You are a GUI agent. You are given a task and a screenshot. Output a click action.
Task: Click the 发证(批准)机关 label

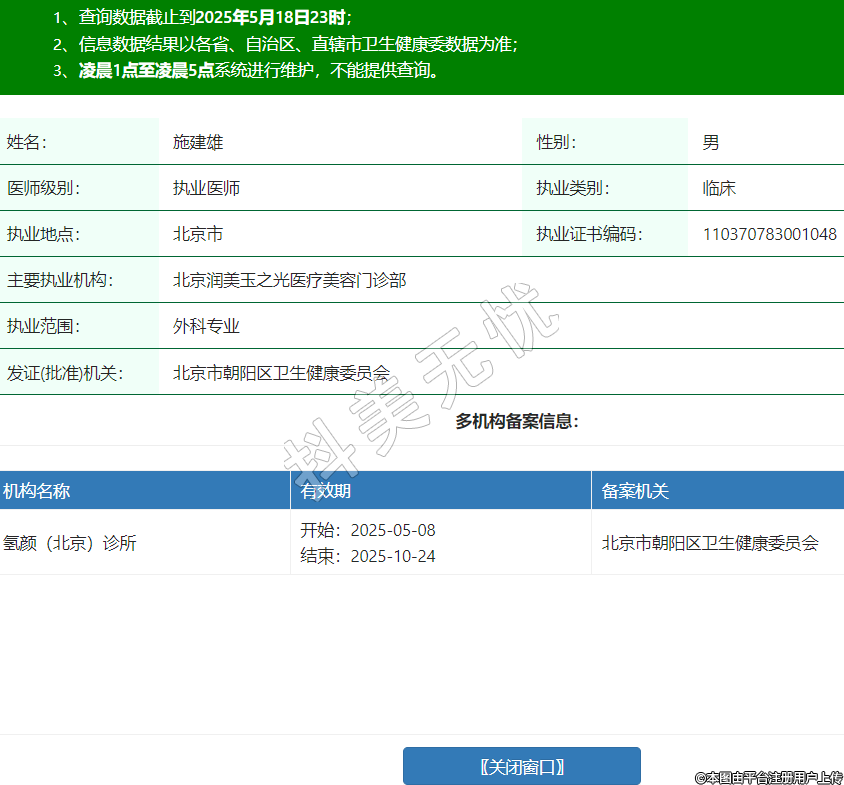(x=64, y=373)
